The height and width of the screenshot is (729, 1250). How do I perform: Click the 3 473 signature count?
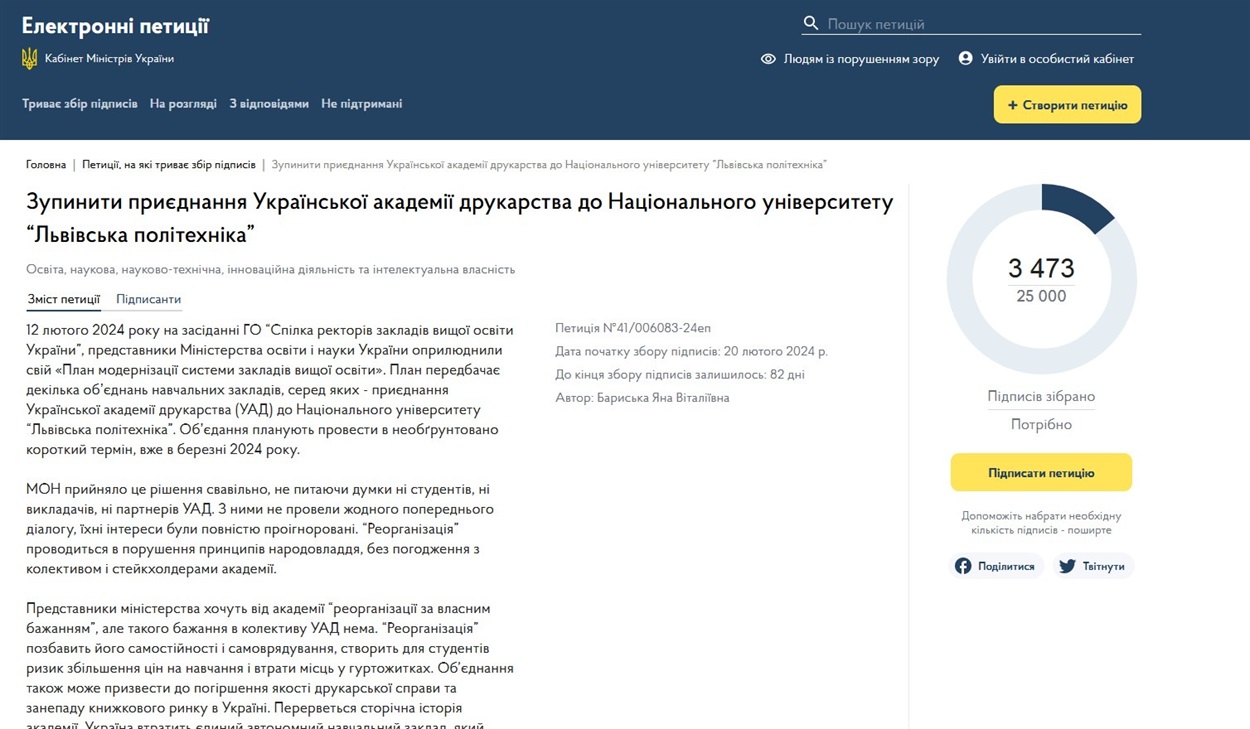1041,268
